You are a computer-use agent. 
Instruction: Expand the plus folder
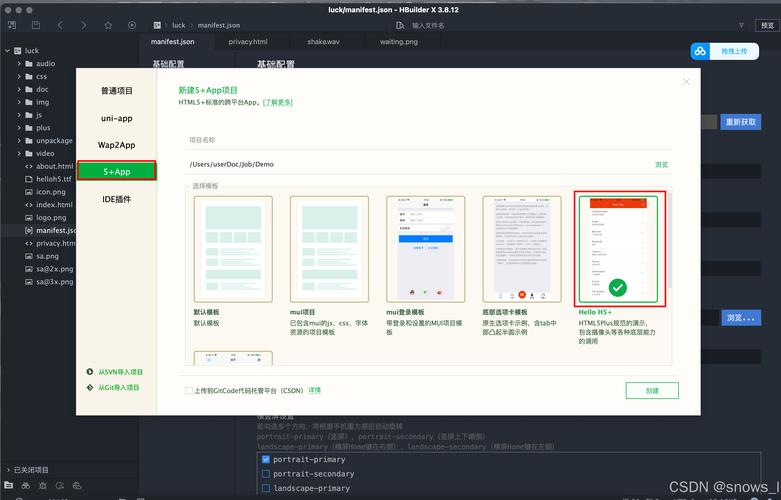click(19, 127)
